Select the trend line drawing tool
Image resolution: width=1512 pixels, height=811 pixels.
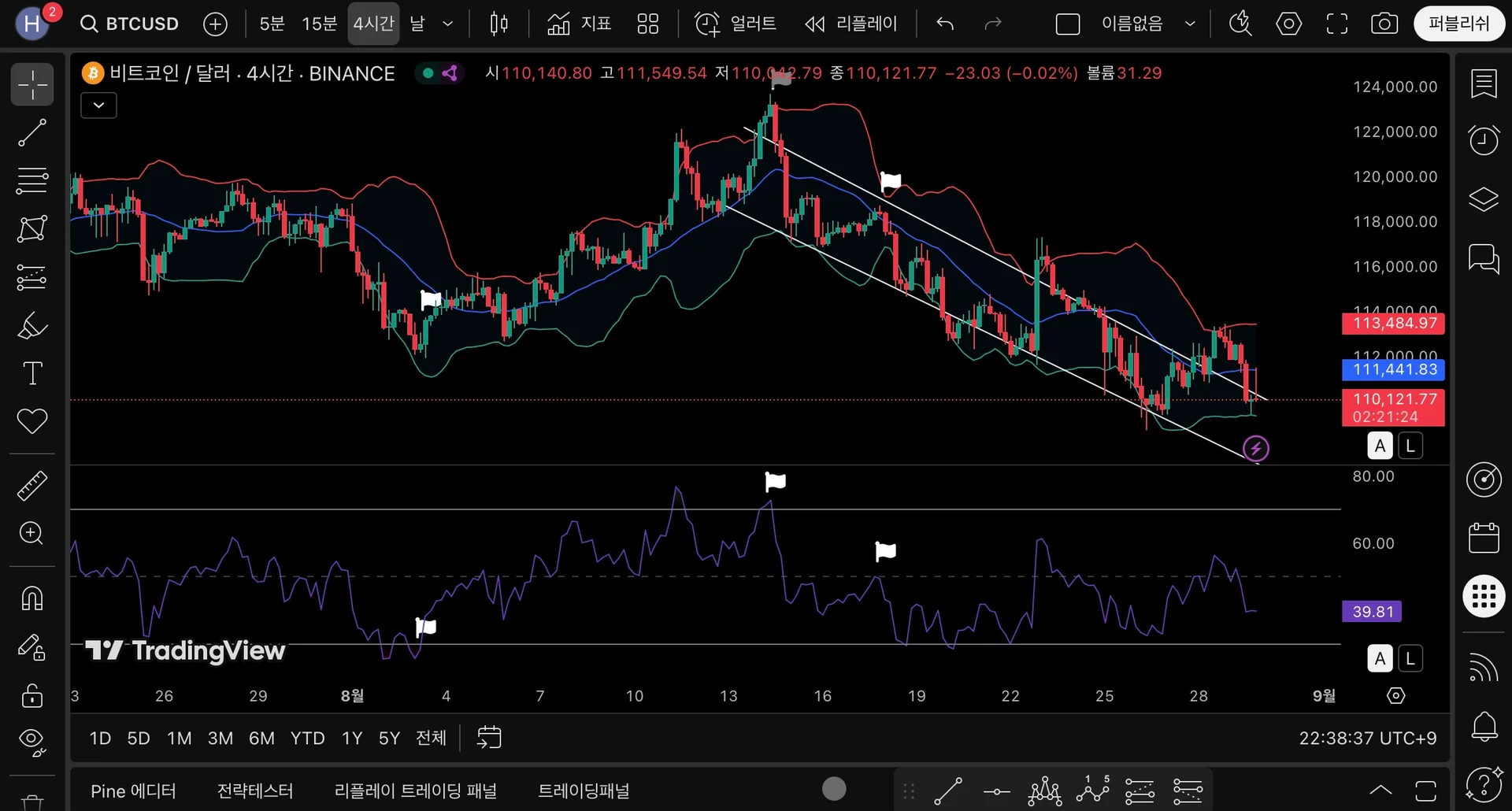pos(32,133)
